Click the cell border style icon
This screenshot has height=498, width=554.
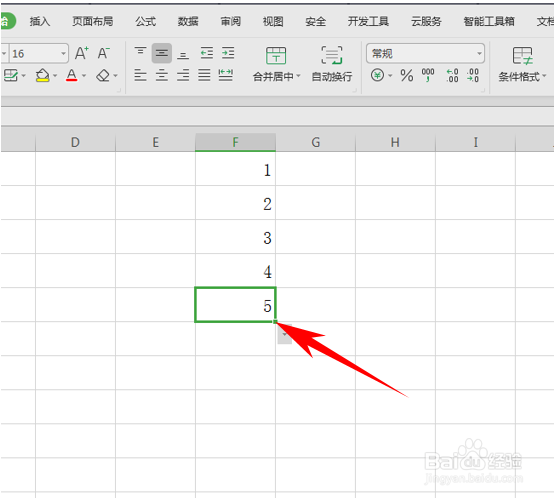pos(11,75)
